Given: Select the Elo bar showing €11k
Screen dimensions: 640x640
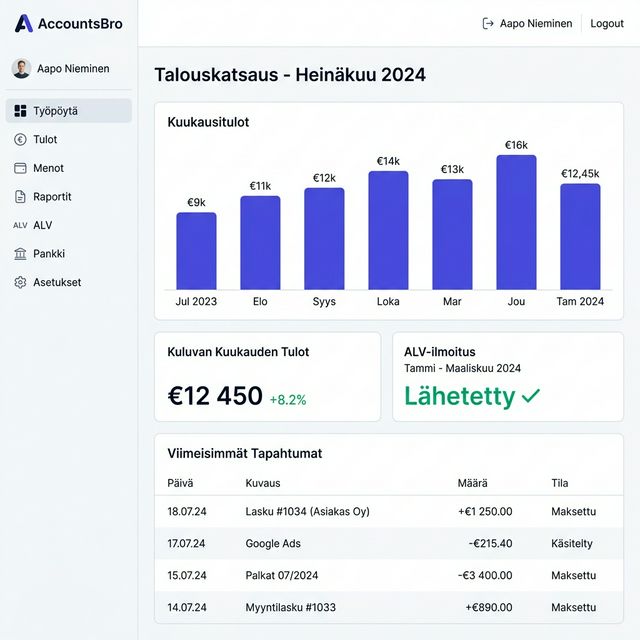Looking at the screenshot, I should point(260,243).
